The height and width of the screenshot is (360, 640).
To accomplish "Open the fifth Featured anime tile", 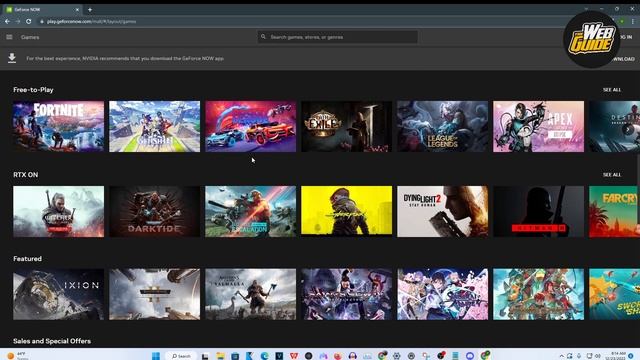I will [442, 294].
